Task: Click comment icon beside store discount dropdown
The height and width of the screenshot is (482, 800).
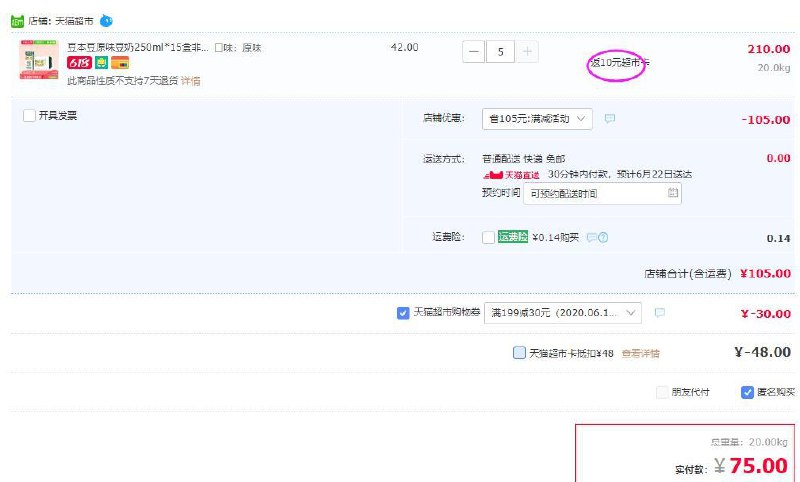Action: (610, 118)
